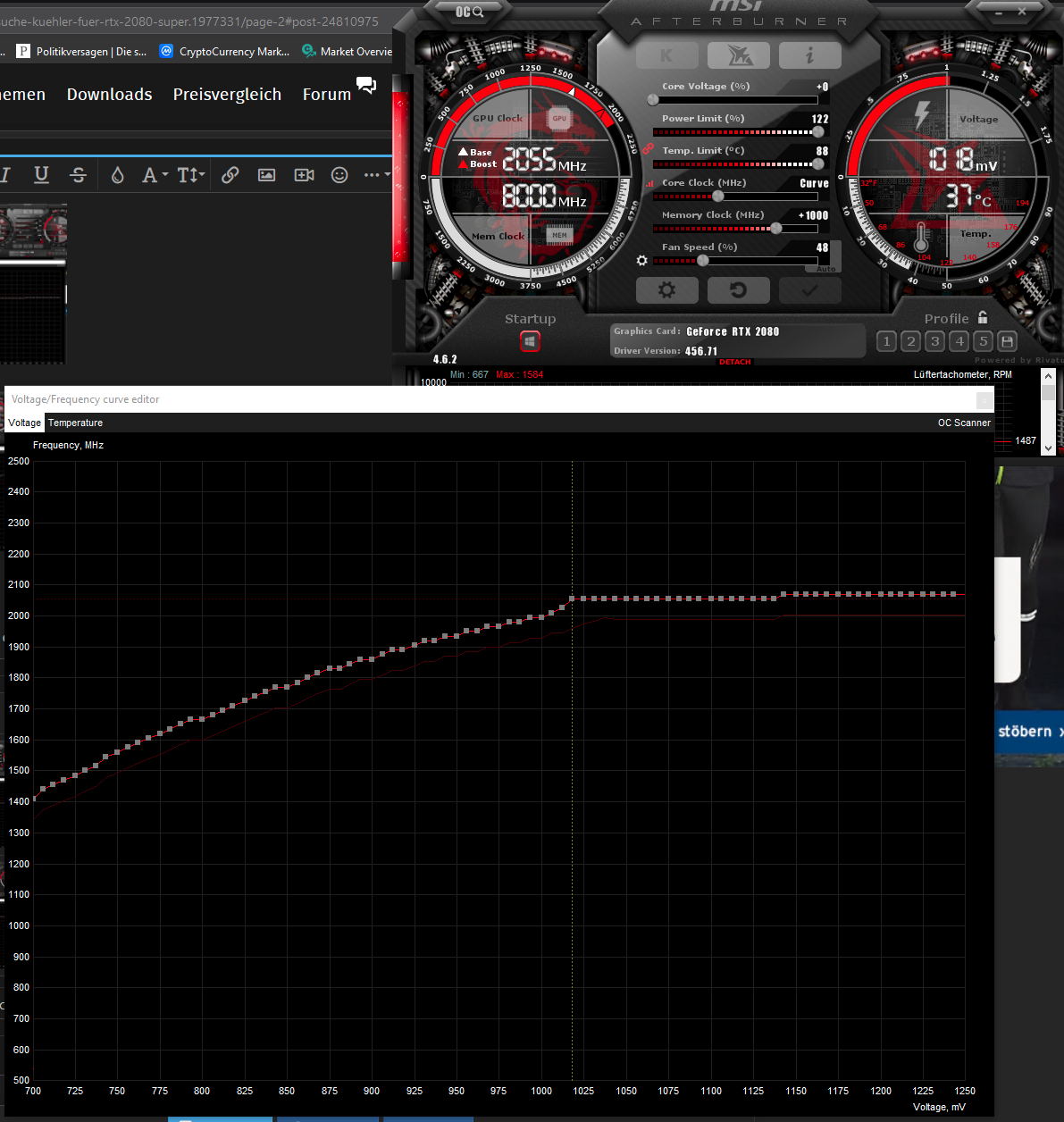The image size is (1064, 1122).
Task: Toggle strikethrough formatting in forum editor
Action: [79, 175]
